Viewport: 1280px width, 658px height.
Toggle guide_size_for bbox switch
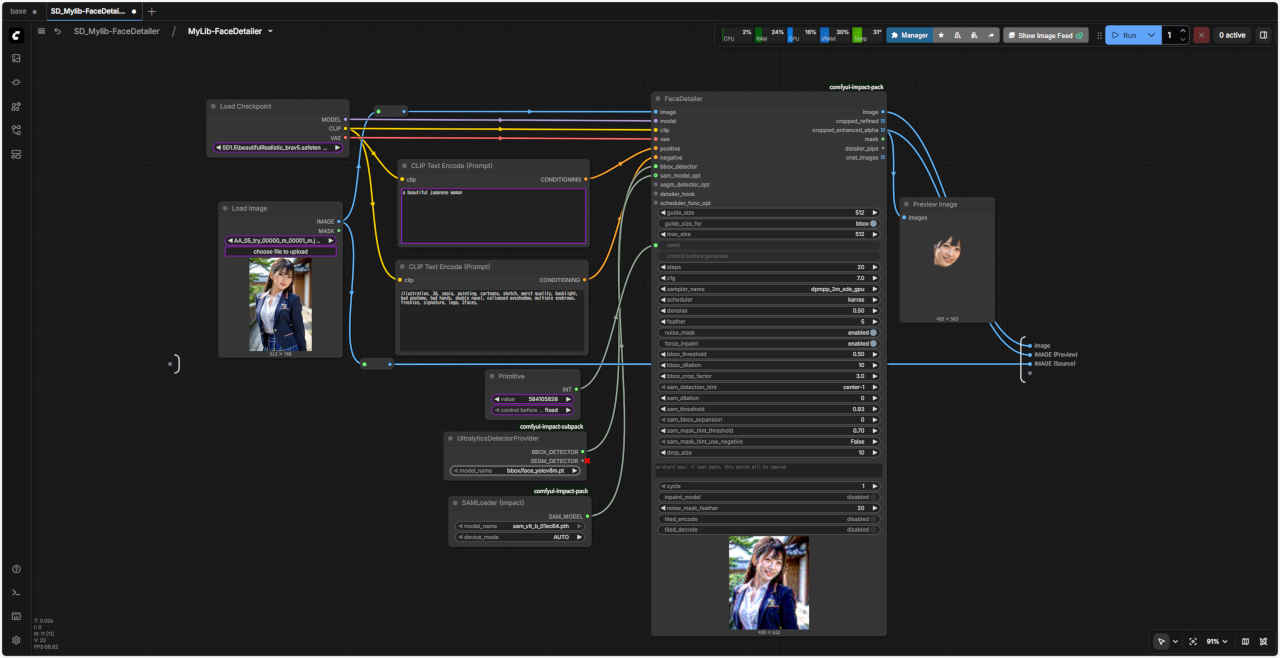point(873,223)
